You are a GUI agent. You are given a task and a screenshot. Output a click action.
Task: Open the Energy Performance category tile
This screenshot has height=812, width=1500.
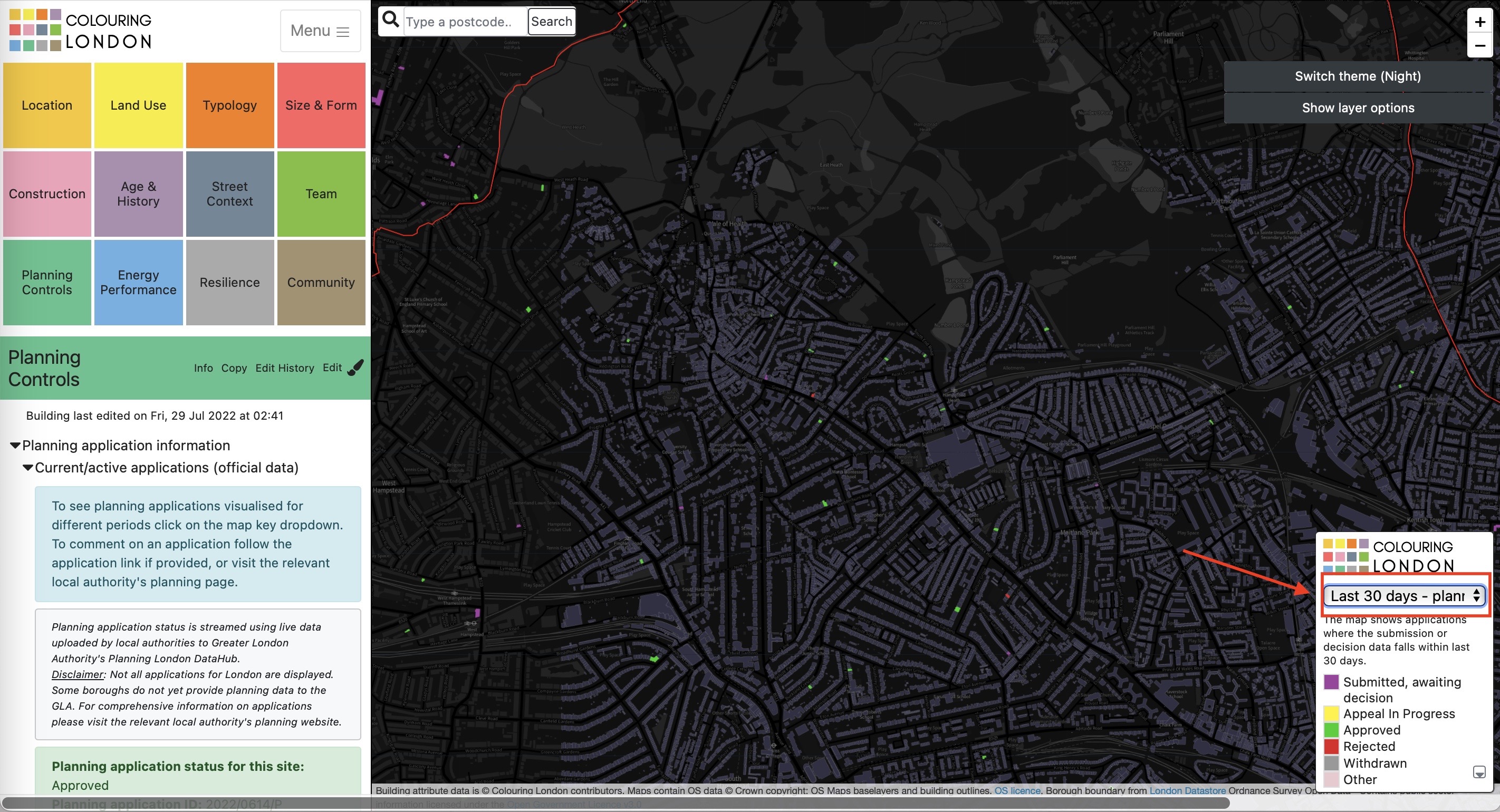(x=139, y=282)
